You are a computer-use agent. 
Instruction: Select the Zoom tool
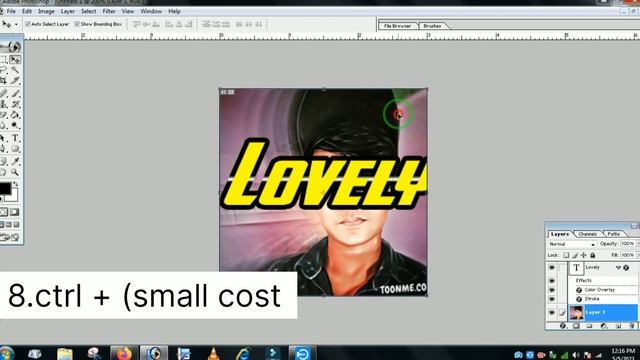tap(16, 172)
